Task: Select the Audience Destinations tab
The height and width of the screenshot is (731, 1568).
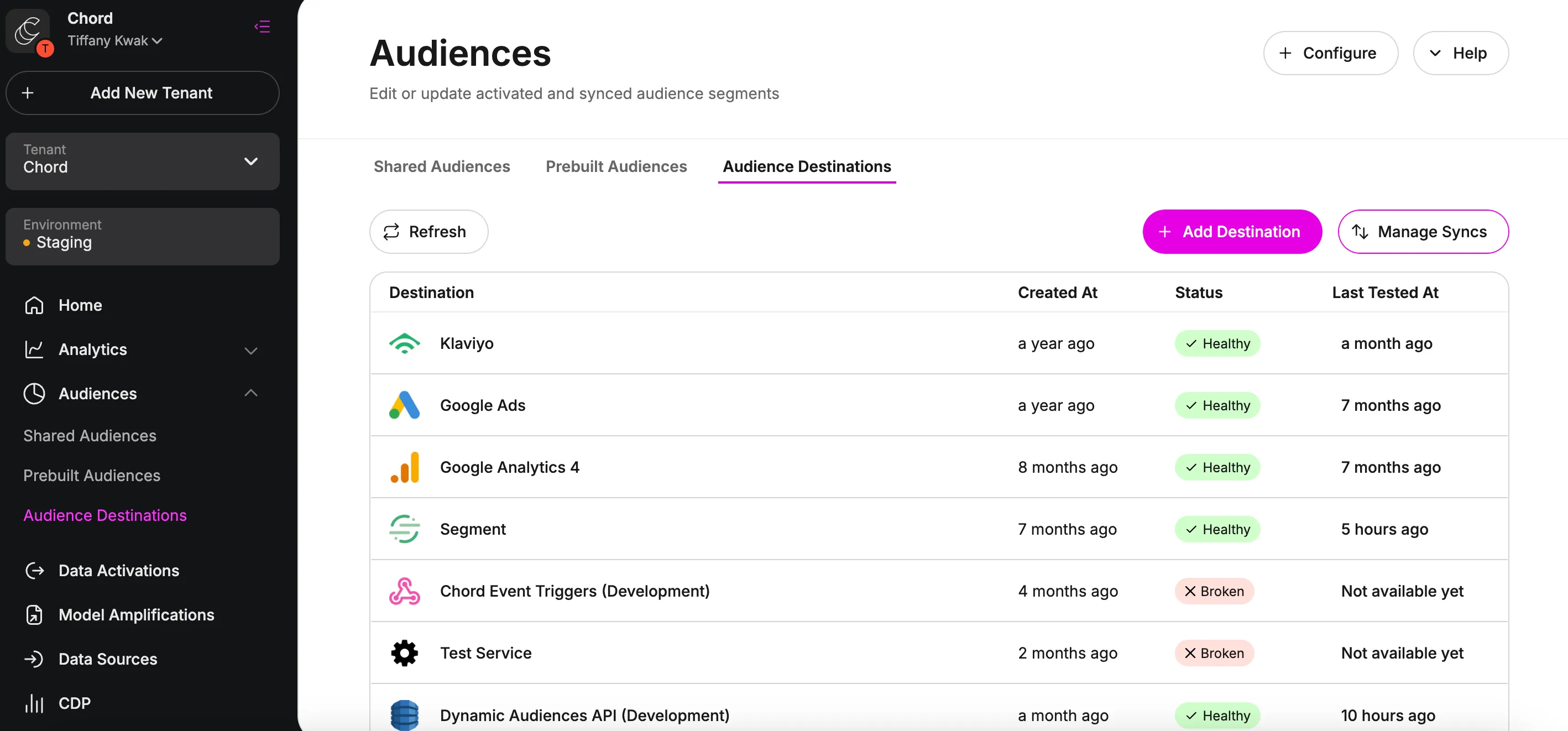Action: pyautogui.click(x=807, y=166)
